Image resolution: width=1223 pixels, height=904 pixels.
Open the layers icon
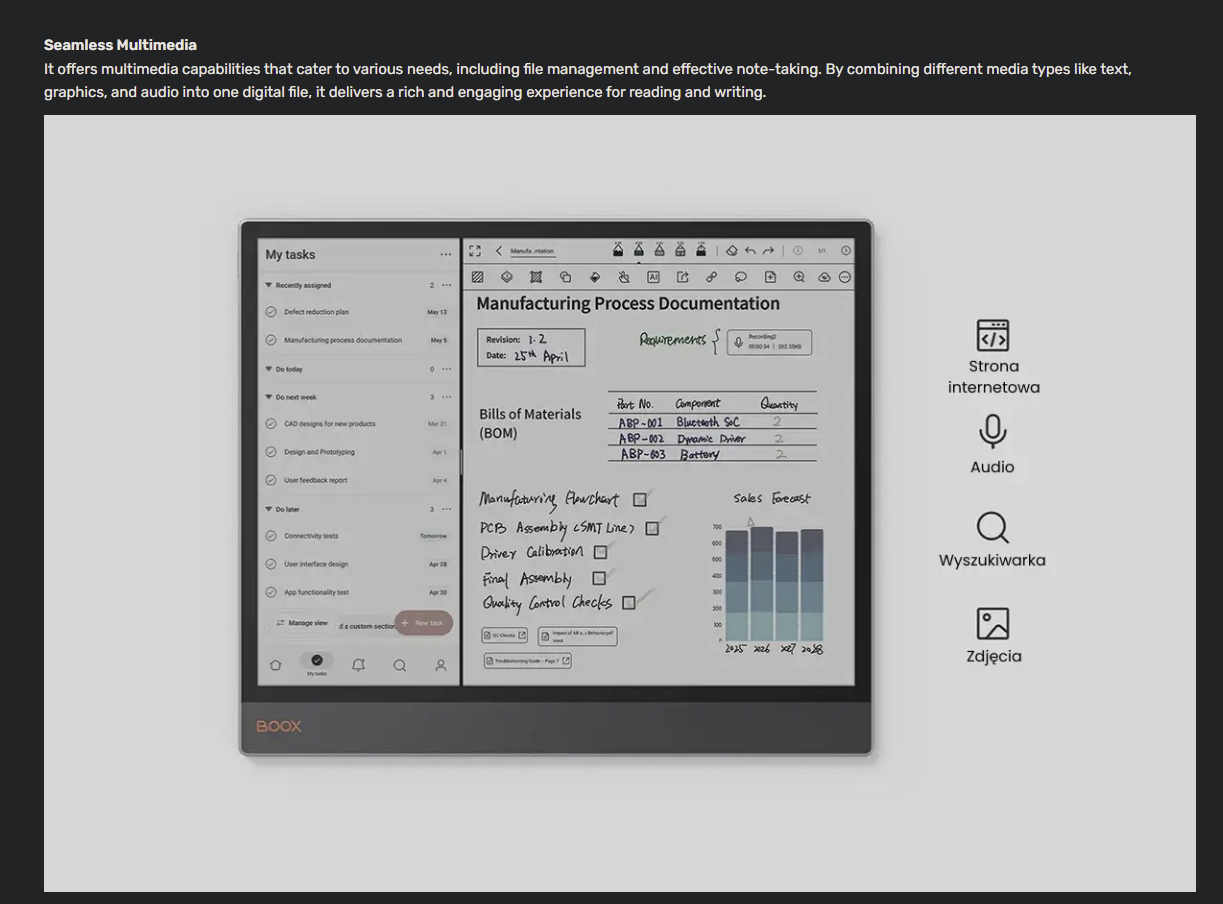(506, 277)
